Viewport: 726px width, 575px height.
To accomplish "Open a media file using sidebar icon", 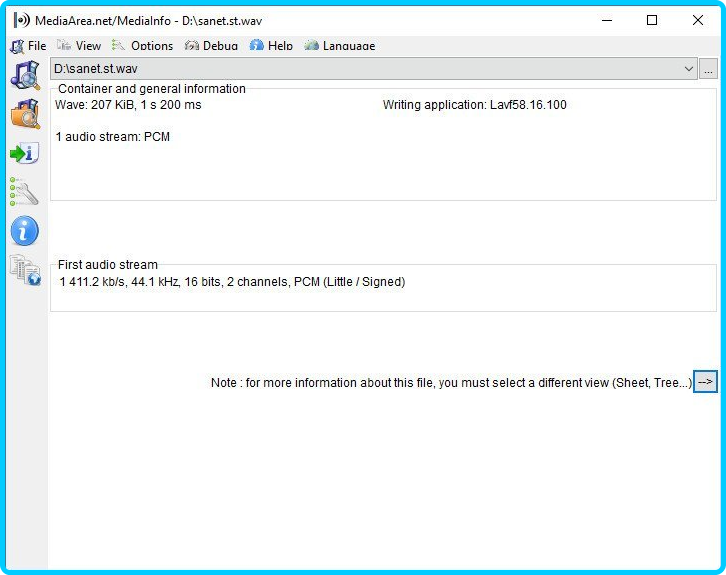I will [25, 75].
